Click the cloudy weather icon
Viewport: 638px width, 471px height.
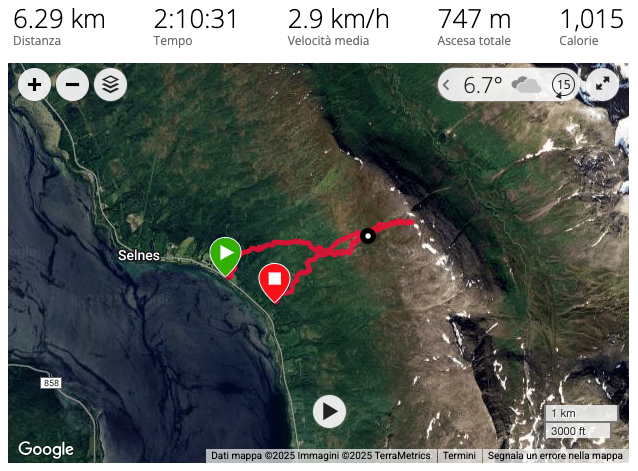click(526, 85)
